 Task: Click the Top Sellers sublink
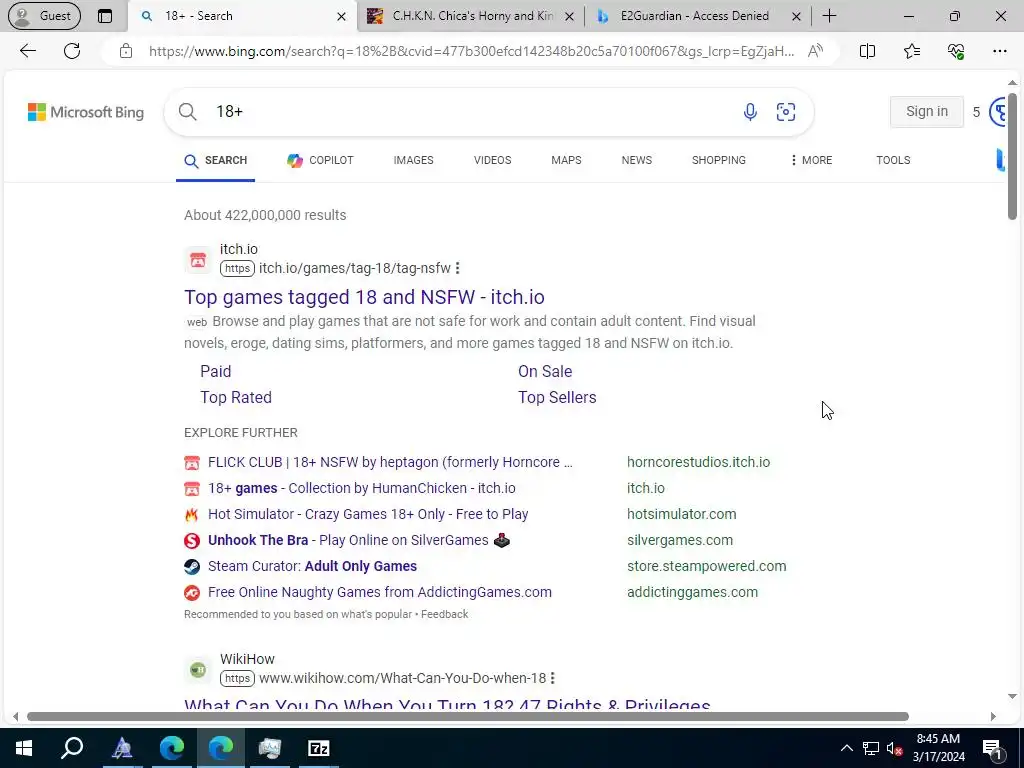point(557,397)
